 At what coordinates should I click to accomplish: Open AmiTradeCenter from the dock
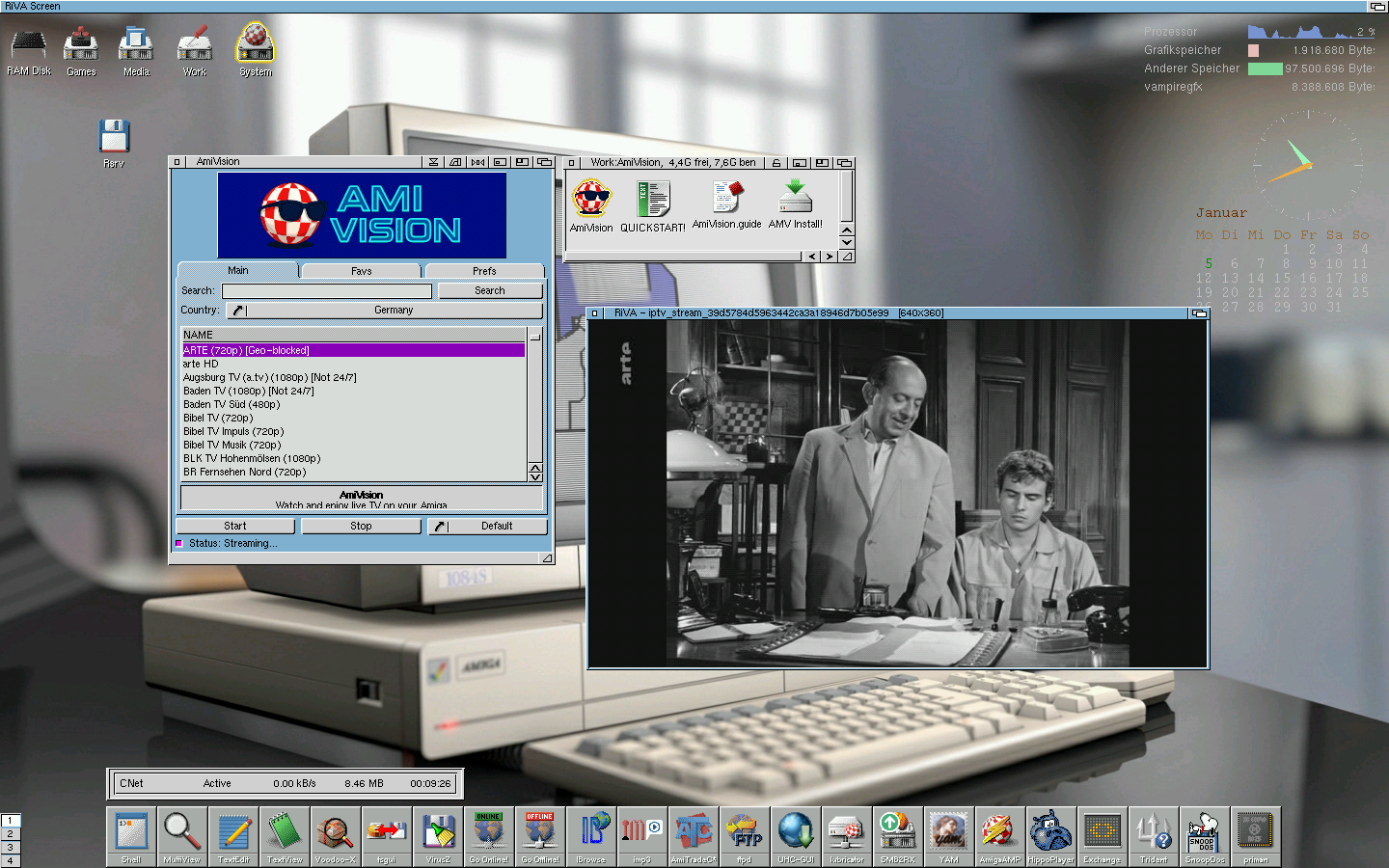(694, 836)
